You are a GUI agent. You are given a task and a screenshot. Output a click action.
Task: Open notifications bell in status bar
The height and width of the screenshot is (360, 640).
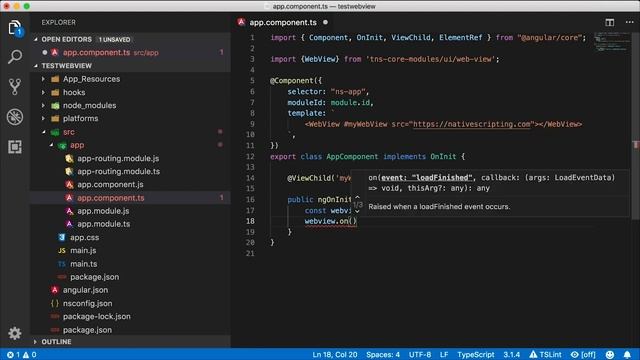click(x=627, y=355)
